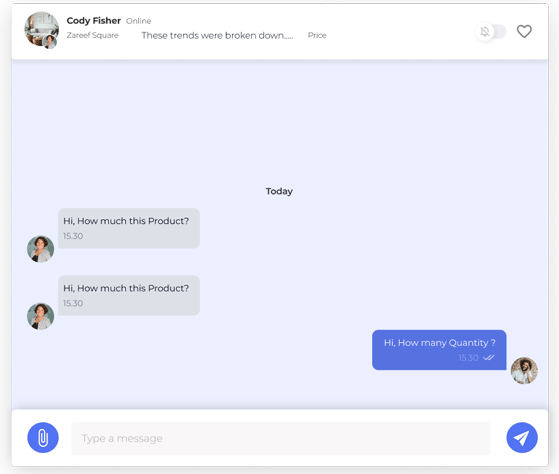Click the Price label in the header
Image resolution: width=559 pixels, height=474 pixels.
tap(317, 35)
